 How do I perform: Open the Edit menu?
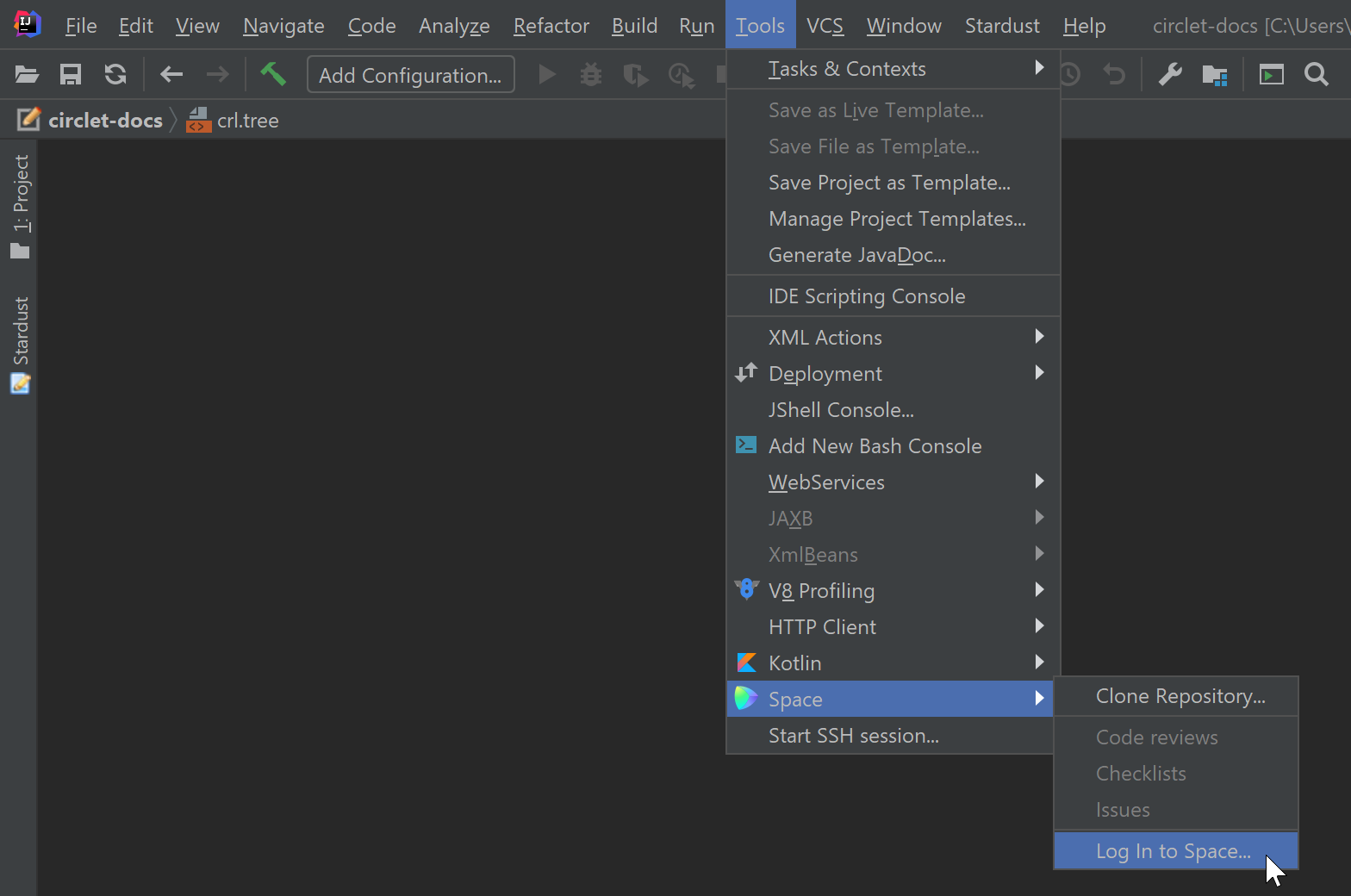click(x=136, y=26)
